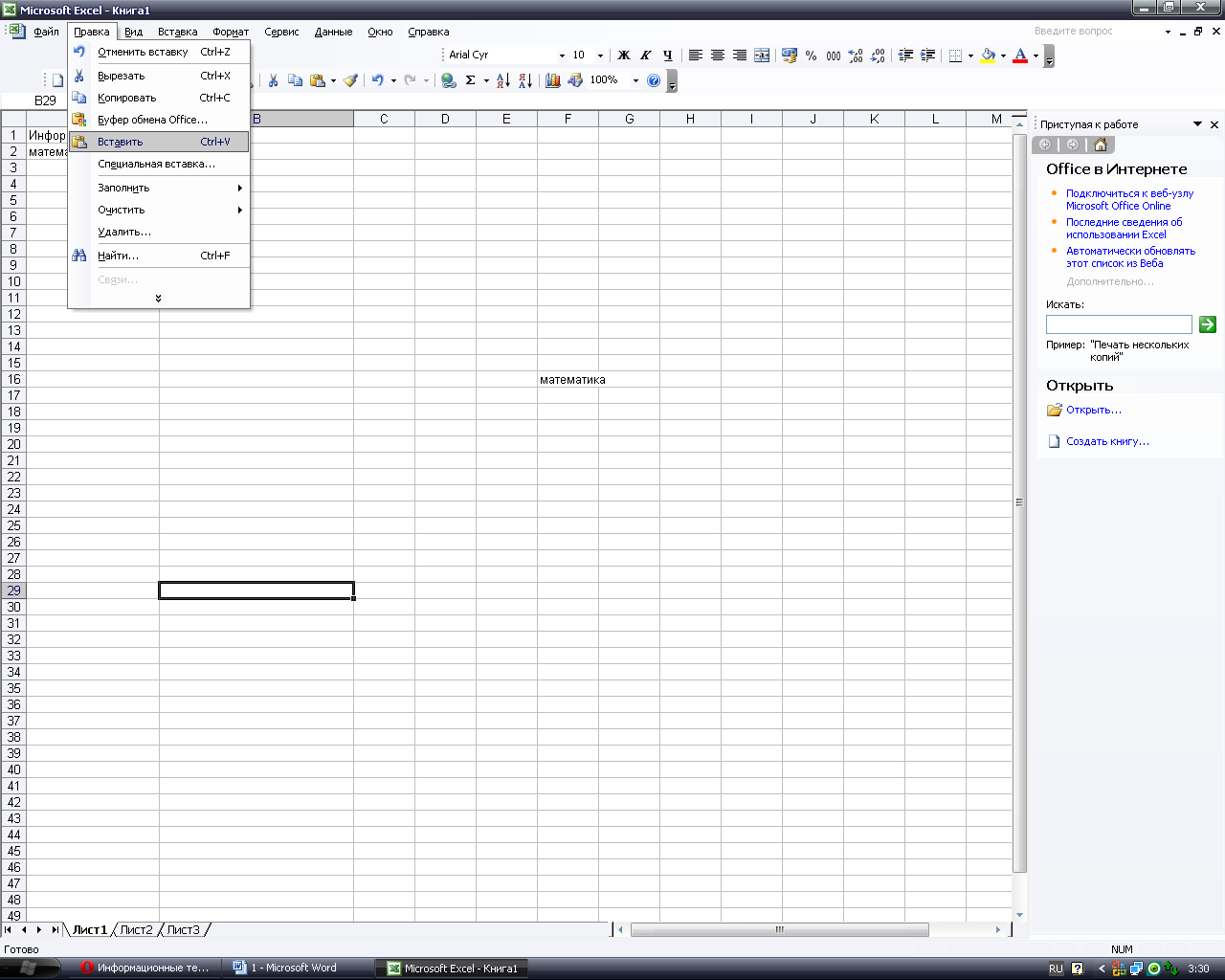The height and width of the screenshot is (980, 1225).
Task: Click the Decrease Decimal icon
Action: pos(878,56)
